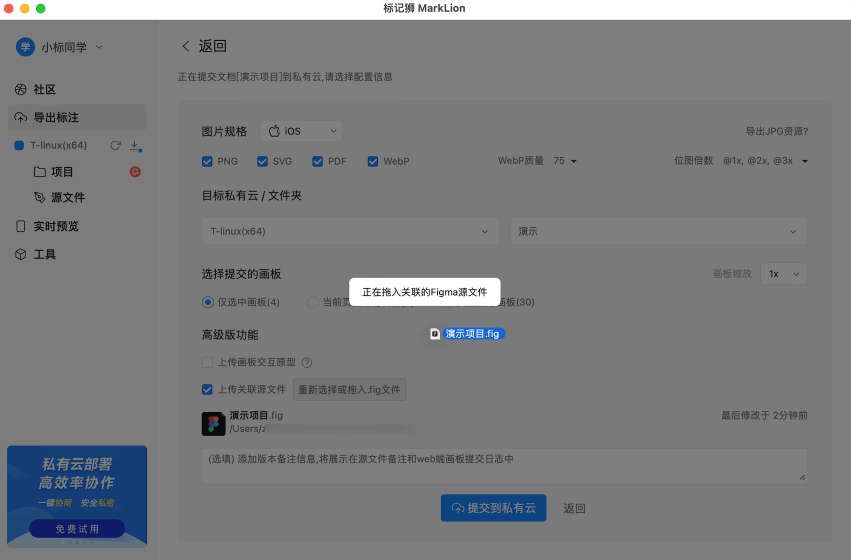Screen dimensions: 851x560
Task: Click the dragged 演示项目.fig file chip
Action: [x=468, y=334]
